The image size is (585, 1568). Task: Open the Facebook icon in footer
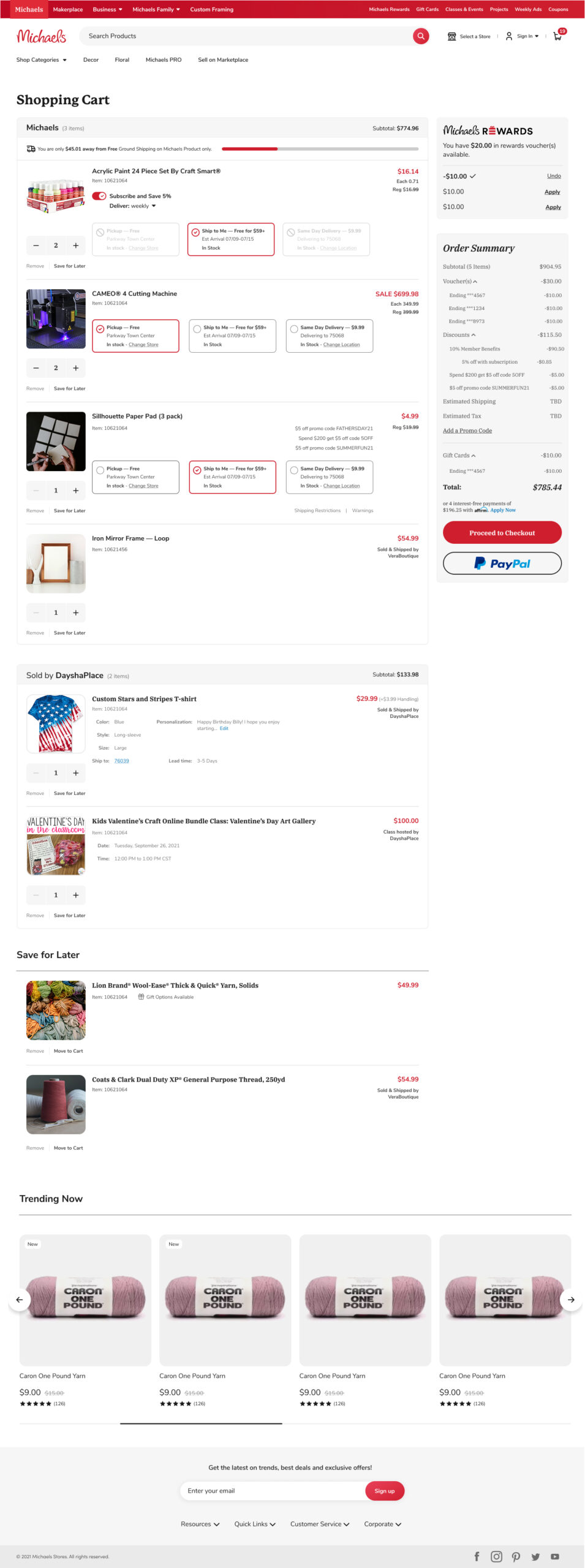[477, 1556]
